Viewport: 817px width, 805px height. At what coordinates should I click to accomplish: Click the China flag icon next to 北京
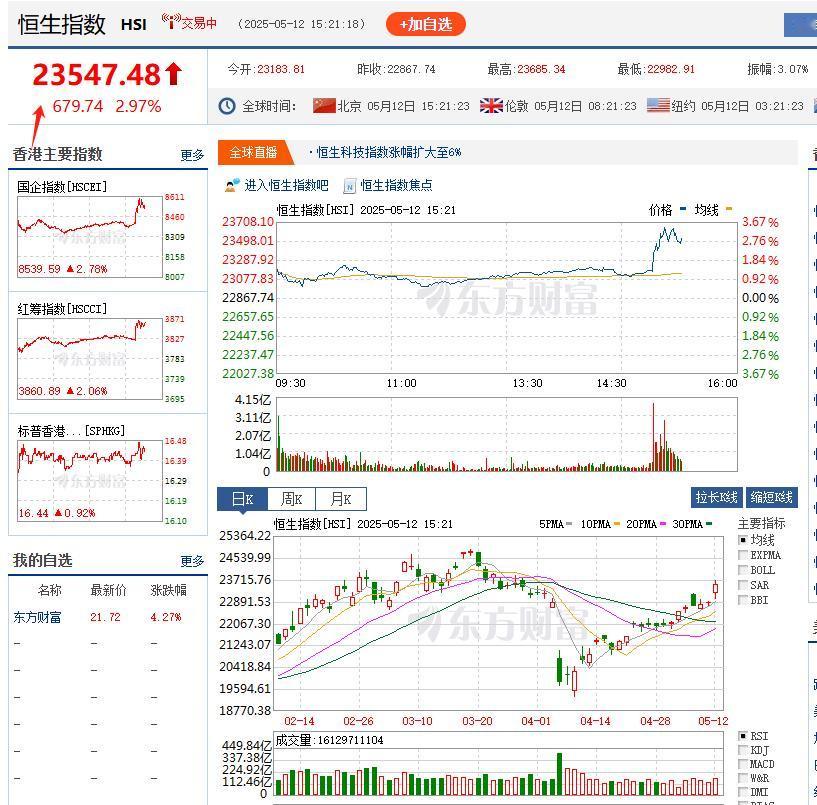pos(324,106)
